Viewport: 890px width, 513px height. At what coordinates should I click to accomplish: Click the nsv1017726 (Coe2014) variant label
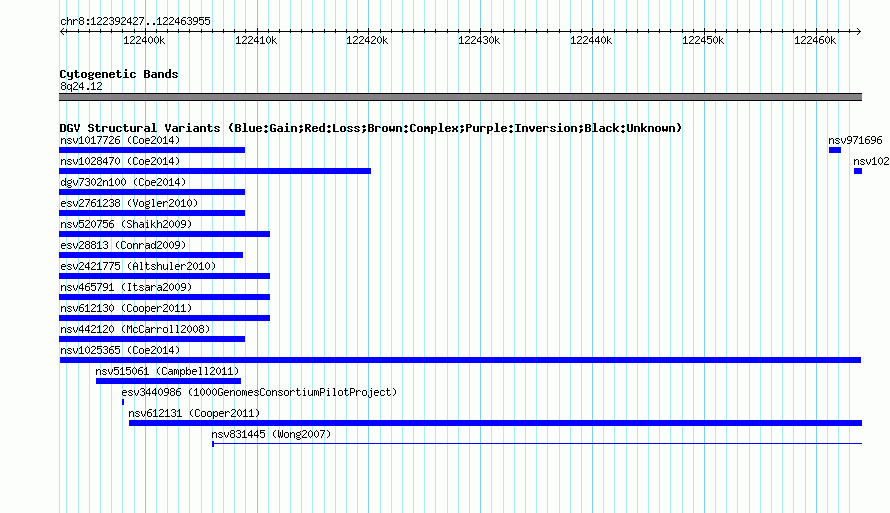pyautogui.click(x=120, y=140)
